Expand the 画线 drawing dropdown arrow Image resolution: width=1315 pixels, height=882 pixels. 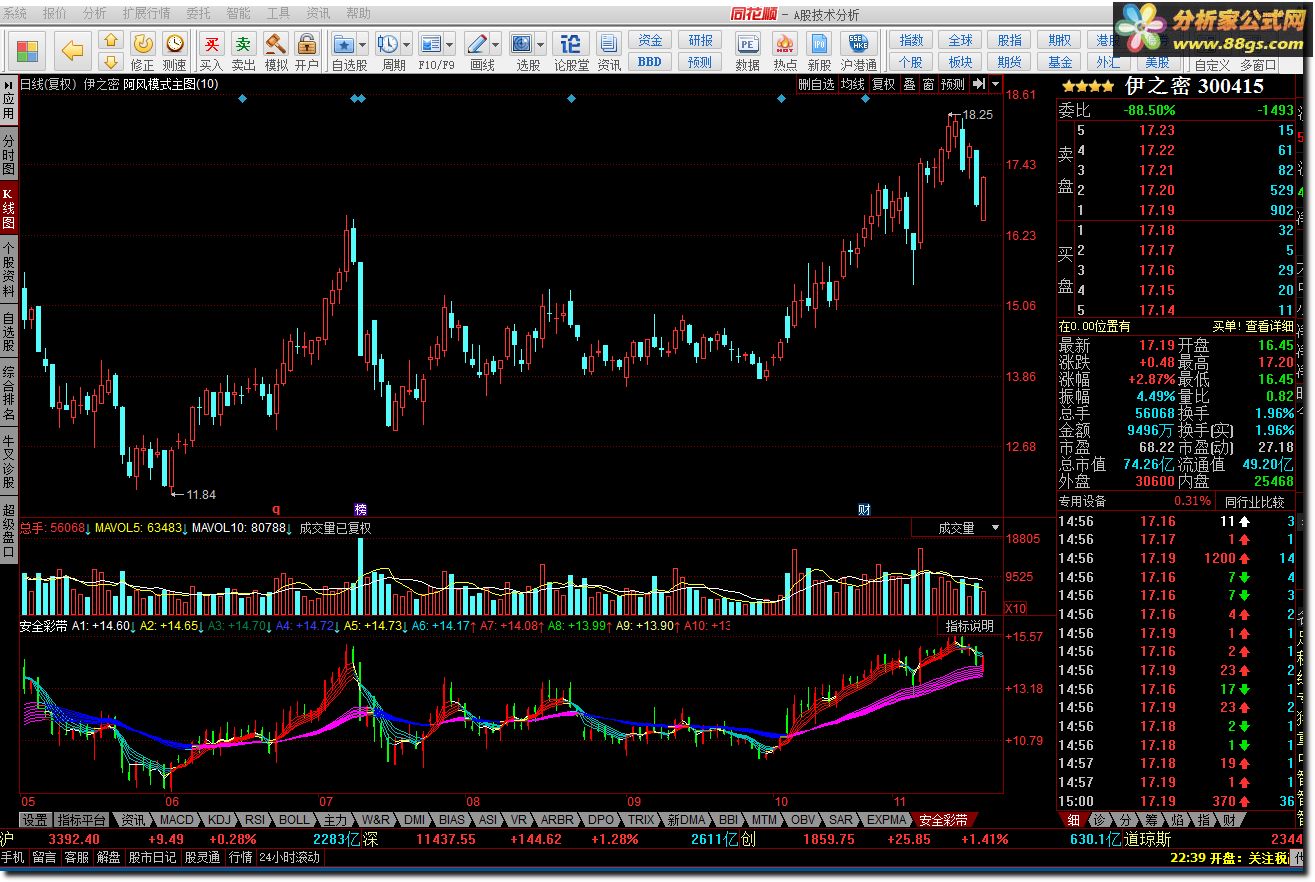(497, 44)
